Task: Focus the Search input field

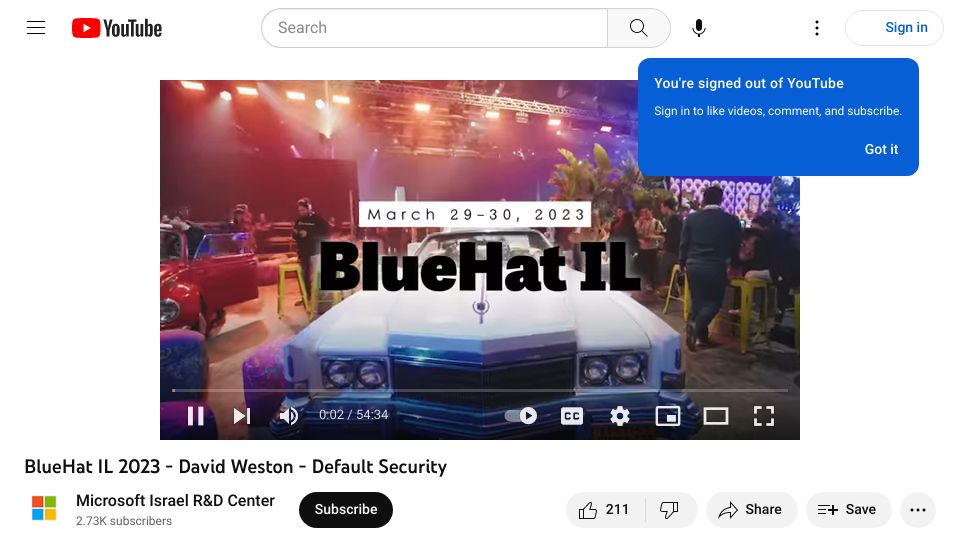Action: point(434,28)
